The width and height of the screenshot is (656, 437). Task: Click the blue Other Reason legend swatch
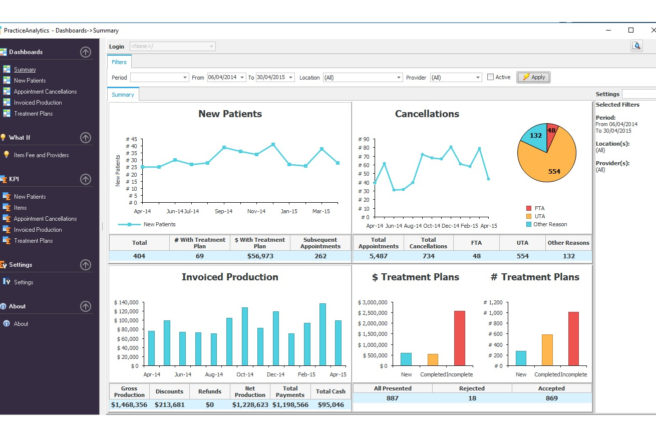[x=528, y=224]
